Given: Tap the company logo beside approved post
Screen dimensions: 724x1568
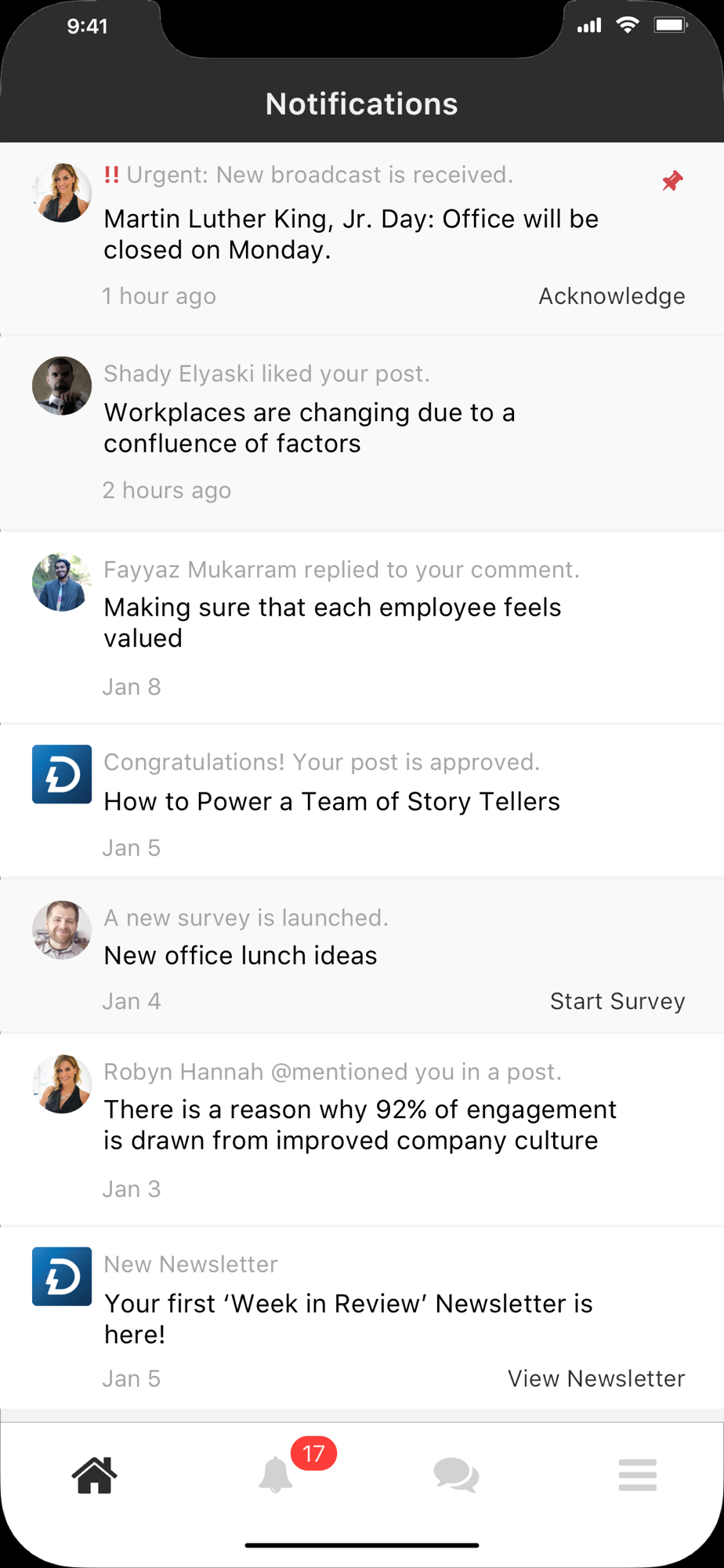Looking at the screenshot, I should [62, 774].
